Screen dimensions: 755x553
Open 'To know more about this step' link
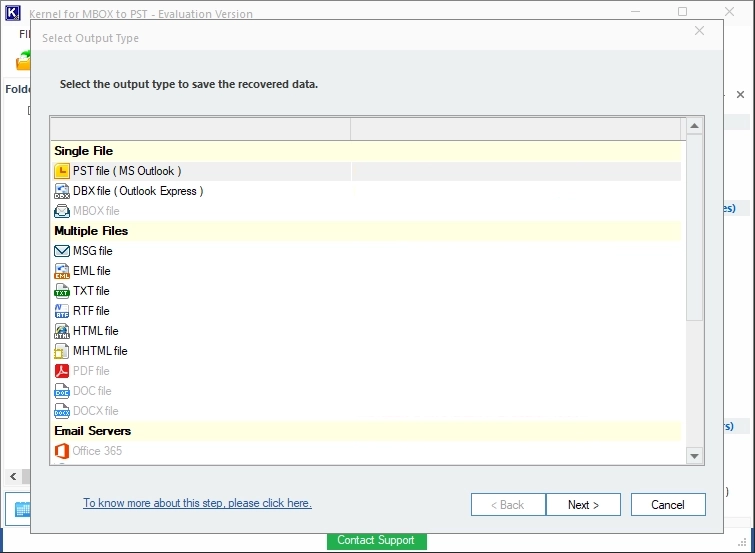click(x=197, y=503)
